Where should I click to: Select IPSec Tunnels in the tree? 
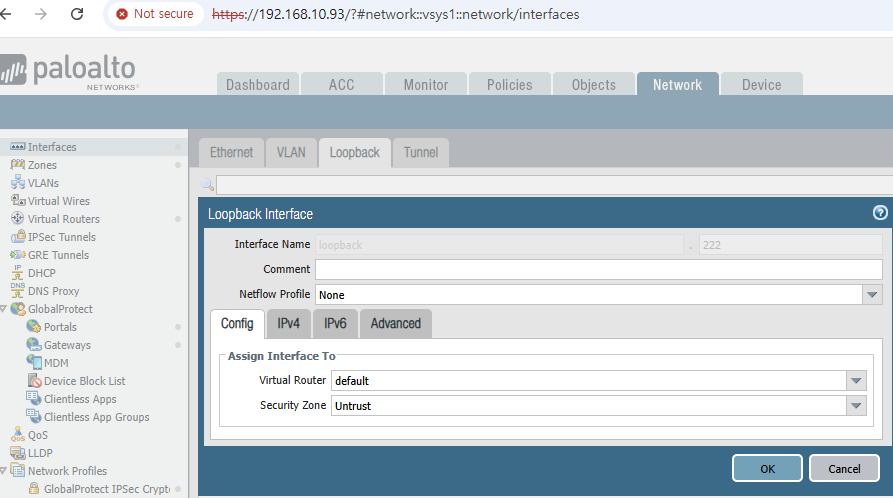pos(62,237)
